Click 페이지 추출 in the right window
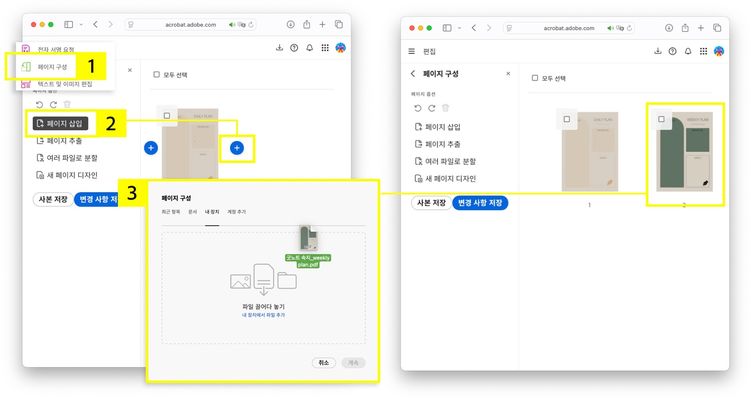Viewport: 750px width, 402px height. click(438, 144)
